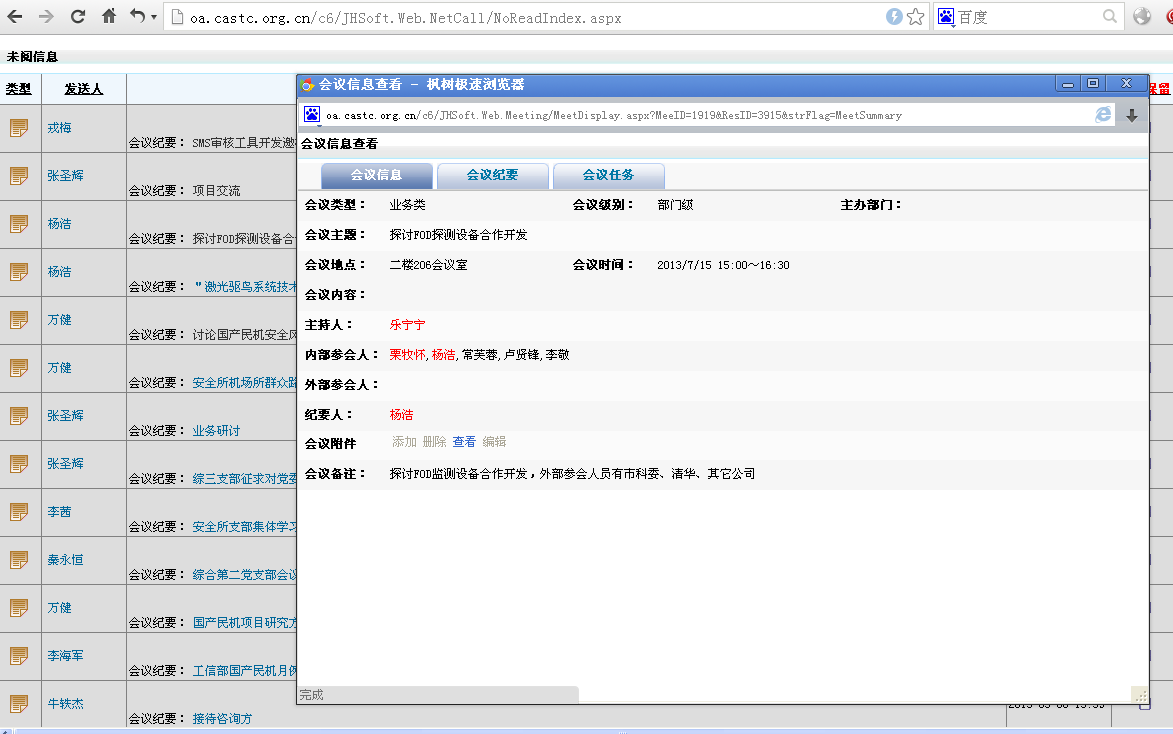
Task: Sort by the 类型 column header
Action: [18, 89]
